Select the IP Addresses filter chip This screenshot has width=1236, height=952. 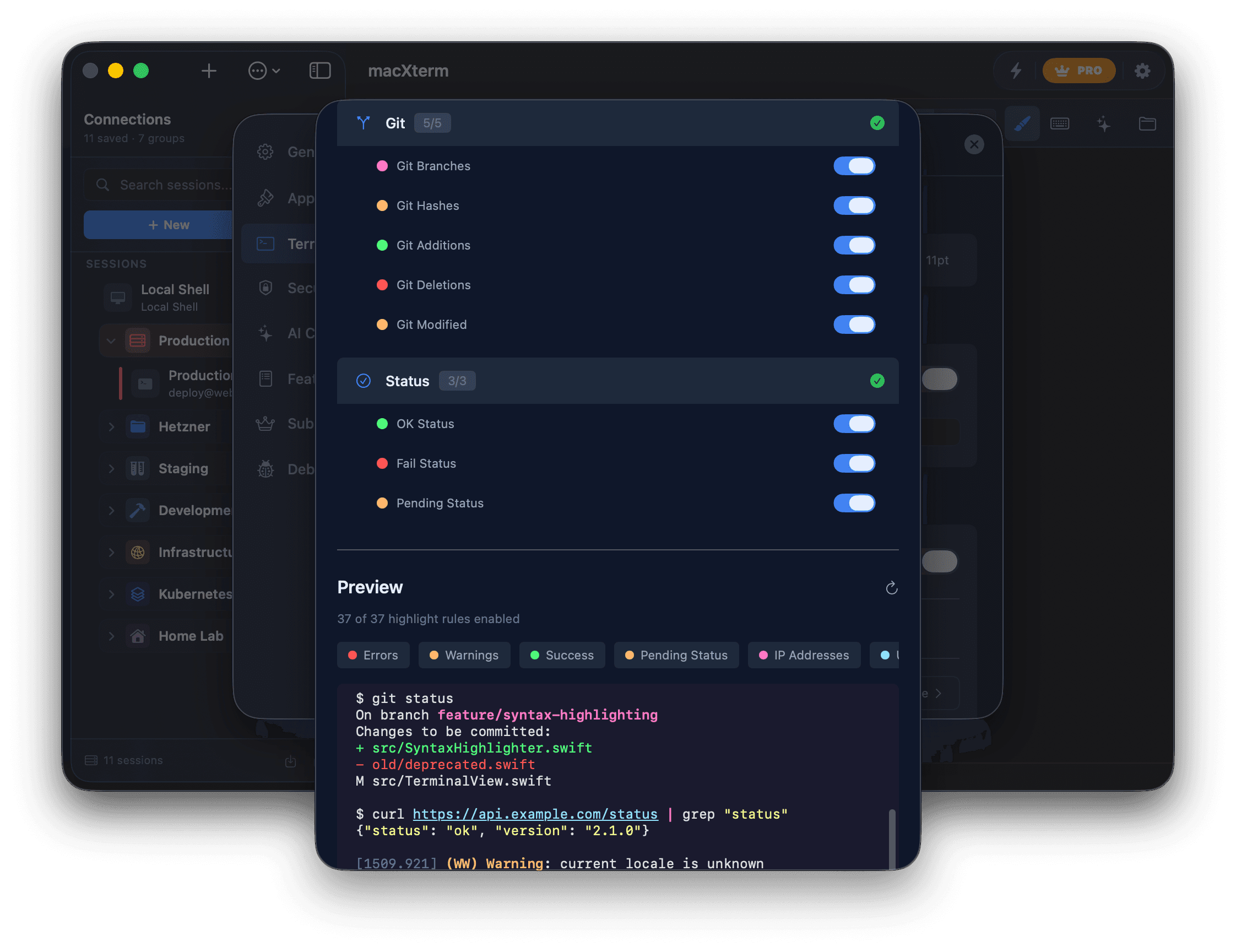point(804,655)
